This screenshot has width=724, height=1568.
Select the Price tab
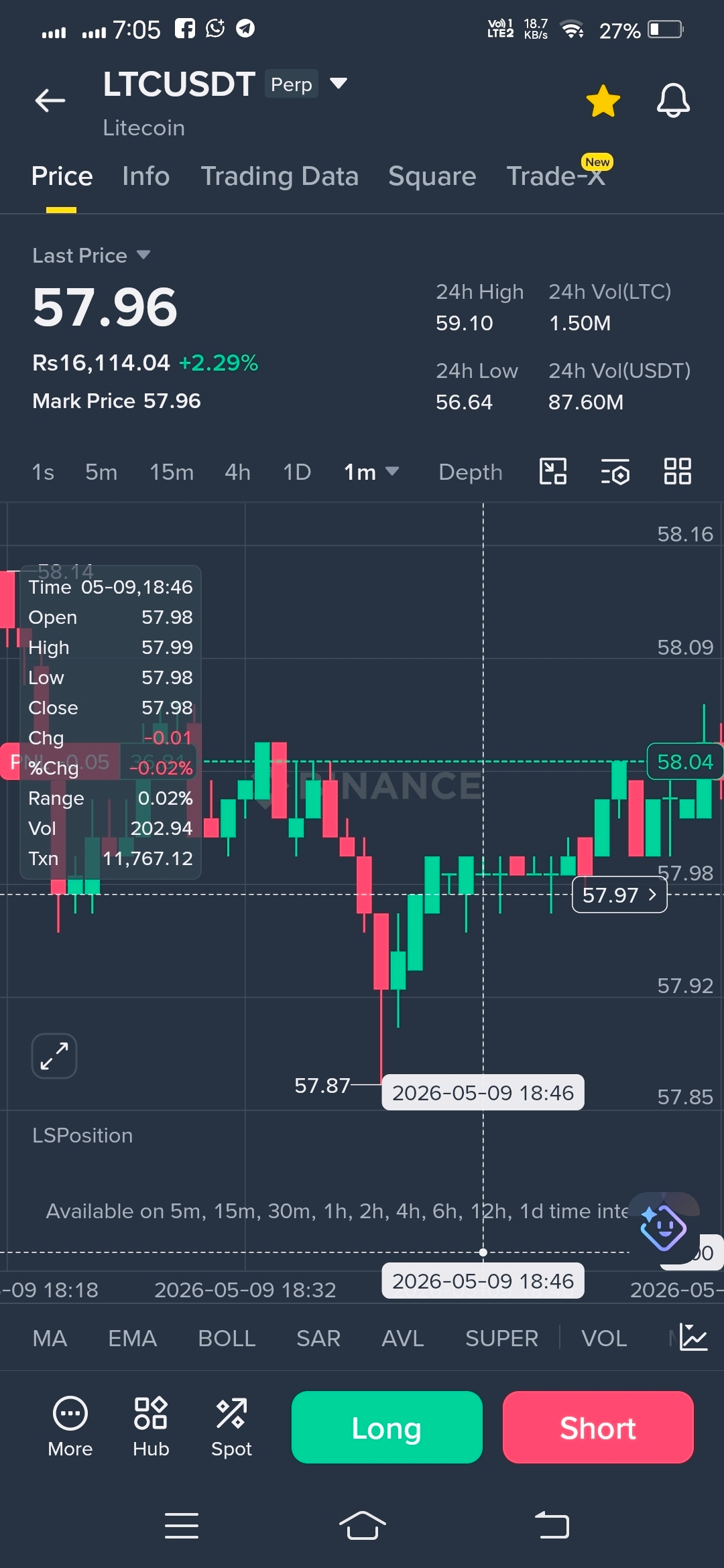click(62, 176)
